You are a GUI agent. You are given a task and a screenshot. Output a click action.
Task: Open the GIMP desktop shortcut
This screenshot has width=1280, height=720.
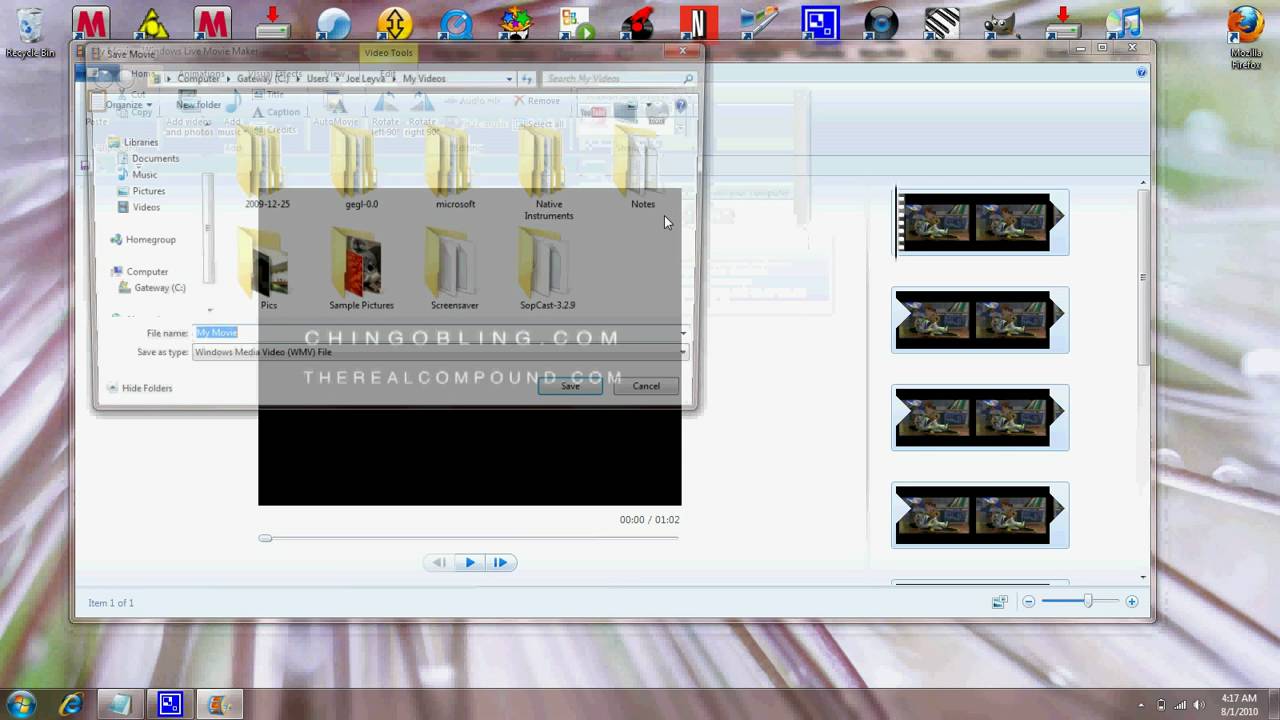[x=1002, y=23]
